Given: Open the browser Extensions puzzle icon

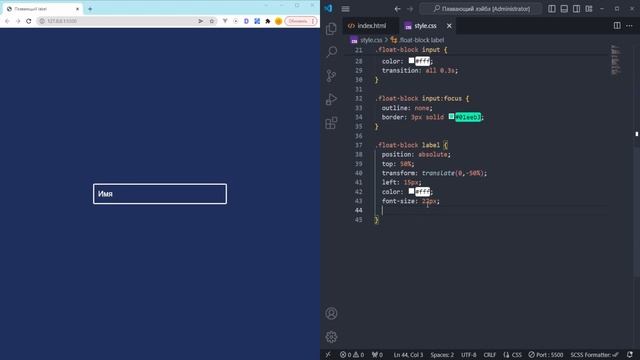Looking at the screenshot, I should 268,21.
